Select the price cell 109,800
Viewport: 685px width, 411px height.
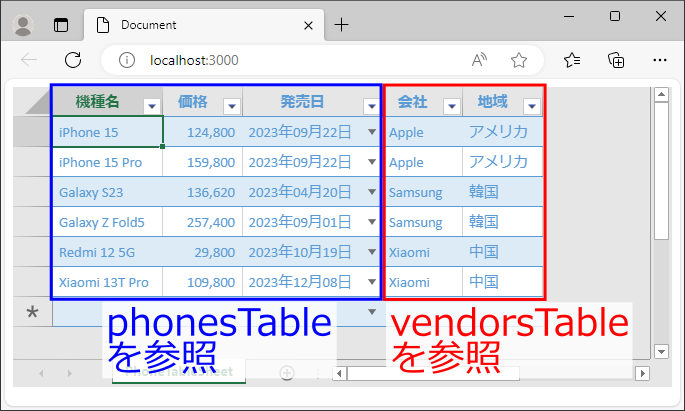(x=203, y=282)
